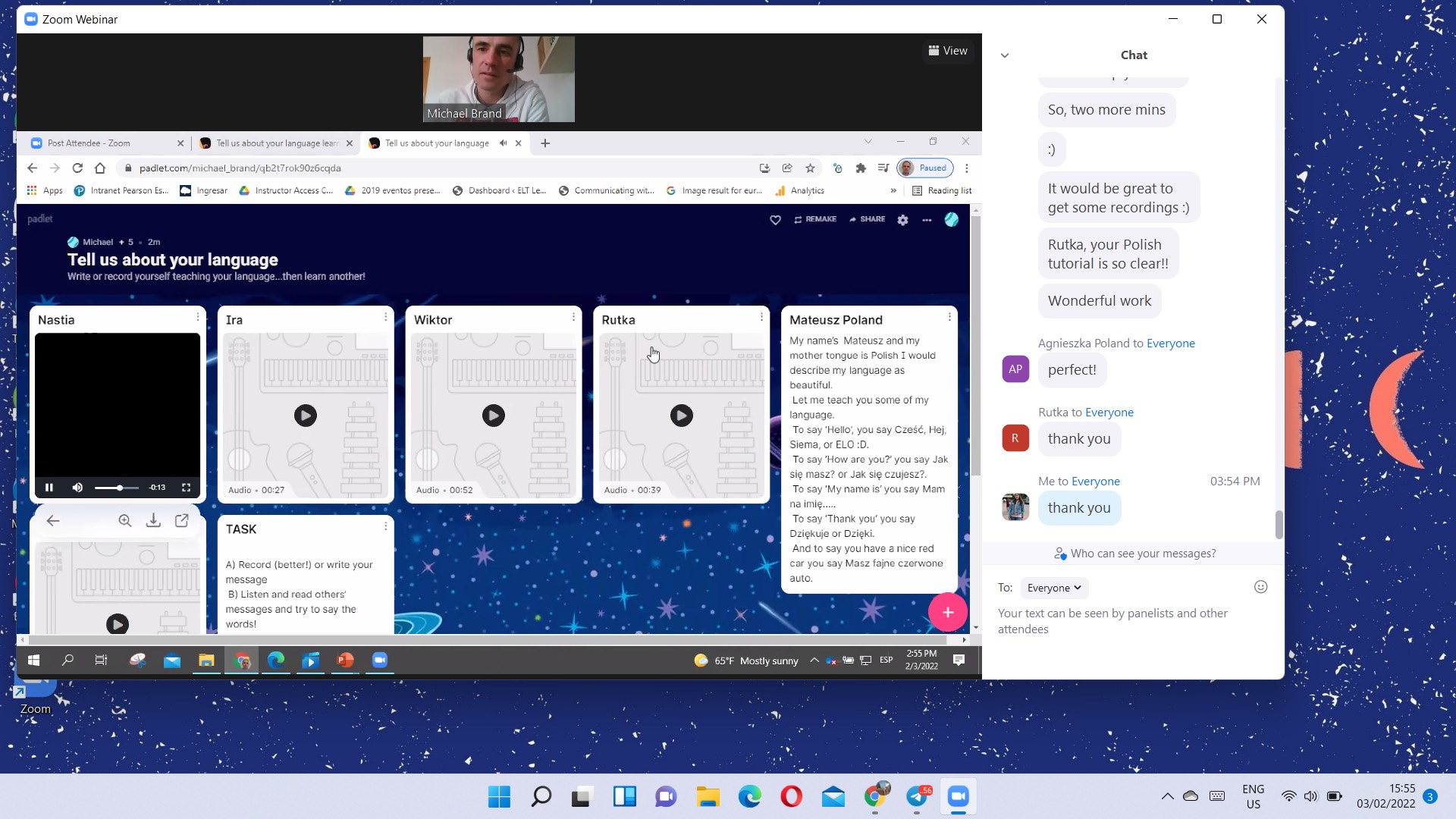
Task: Click the chat message input field
Action: pos(1122,621)
